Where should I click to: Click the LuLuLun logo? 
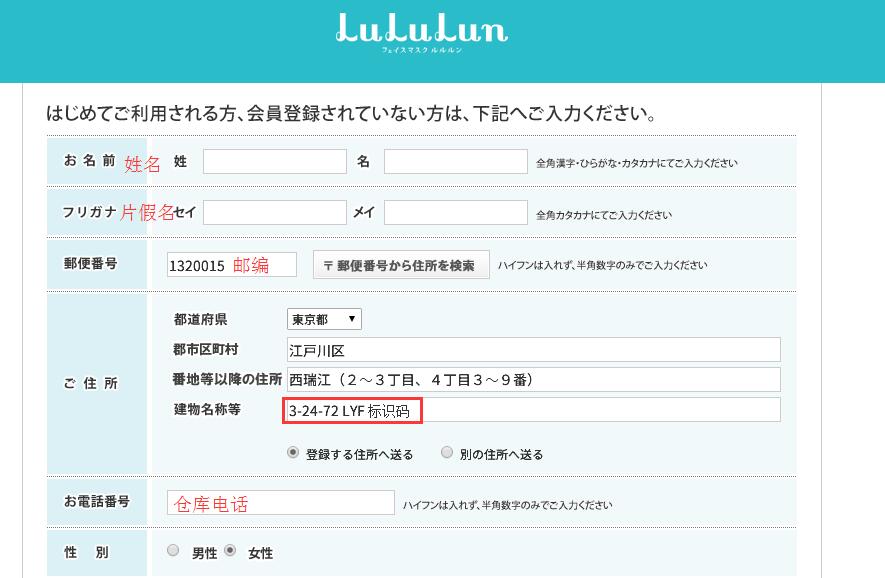point(421,30)
